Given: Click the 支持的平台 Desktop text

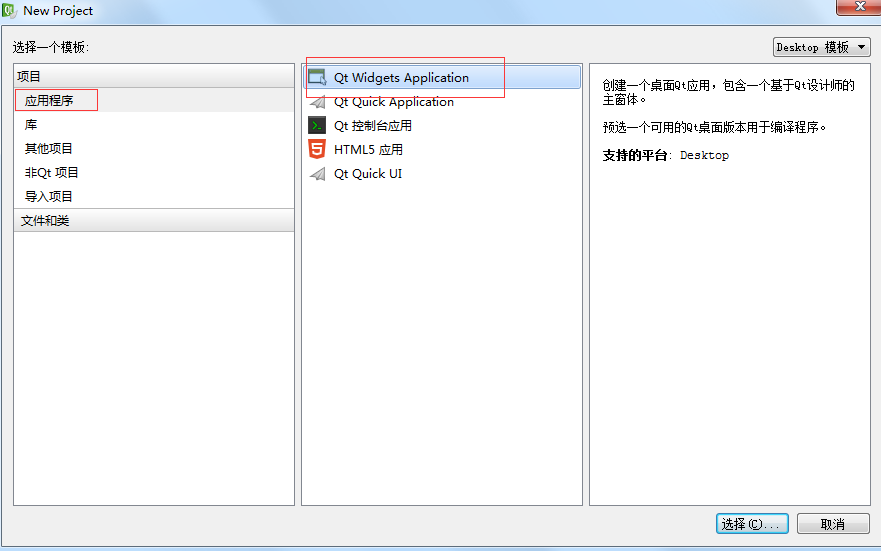Looking at the screenshot, I should pyautogui.click(x=665, y=156).
